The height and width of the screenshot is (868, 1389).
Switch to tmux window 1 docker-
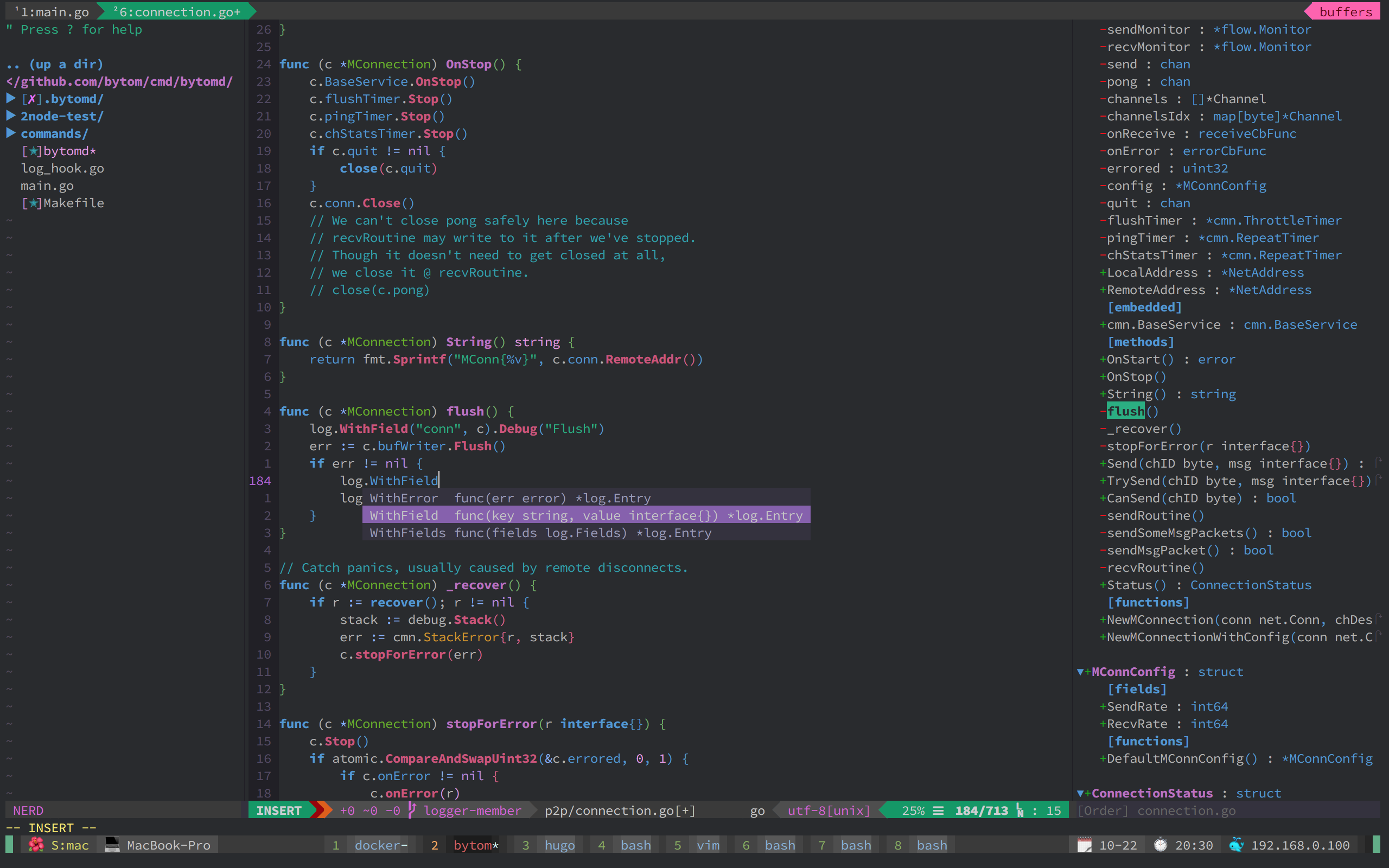pyautogui.click(x=370, y=845)
